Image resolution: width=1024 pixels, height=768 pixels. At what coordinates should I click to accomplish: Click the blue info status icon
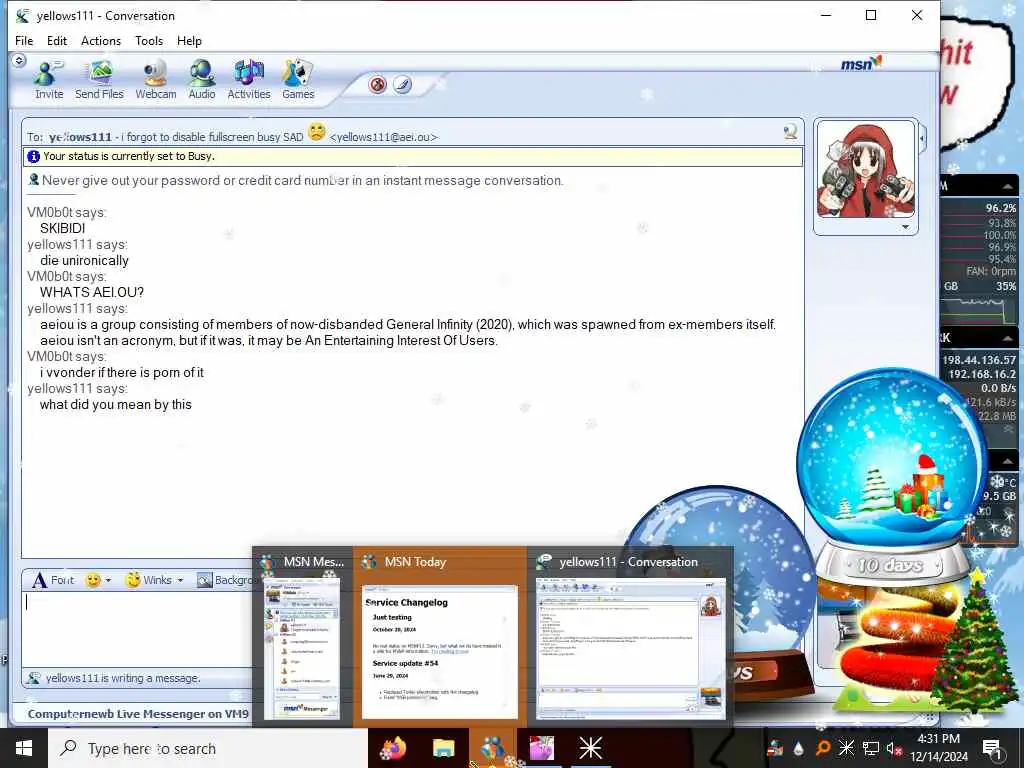tap(33, 156)
